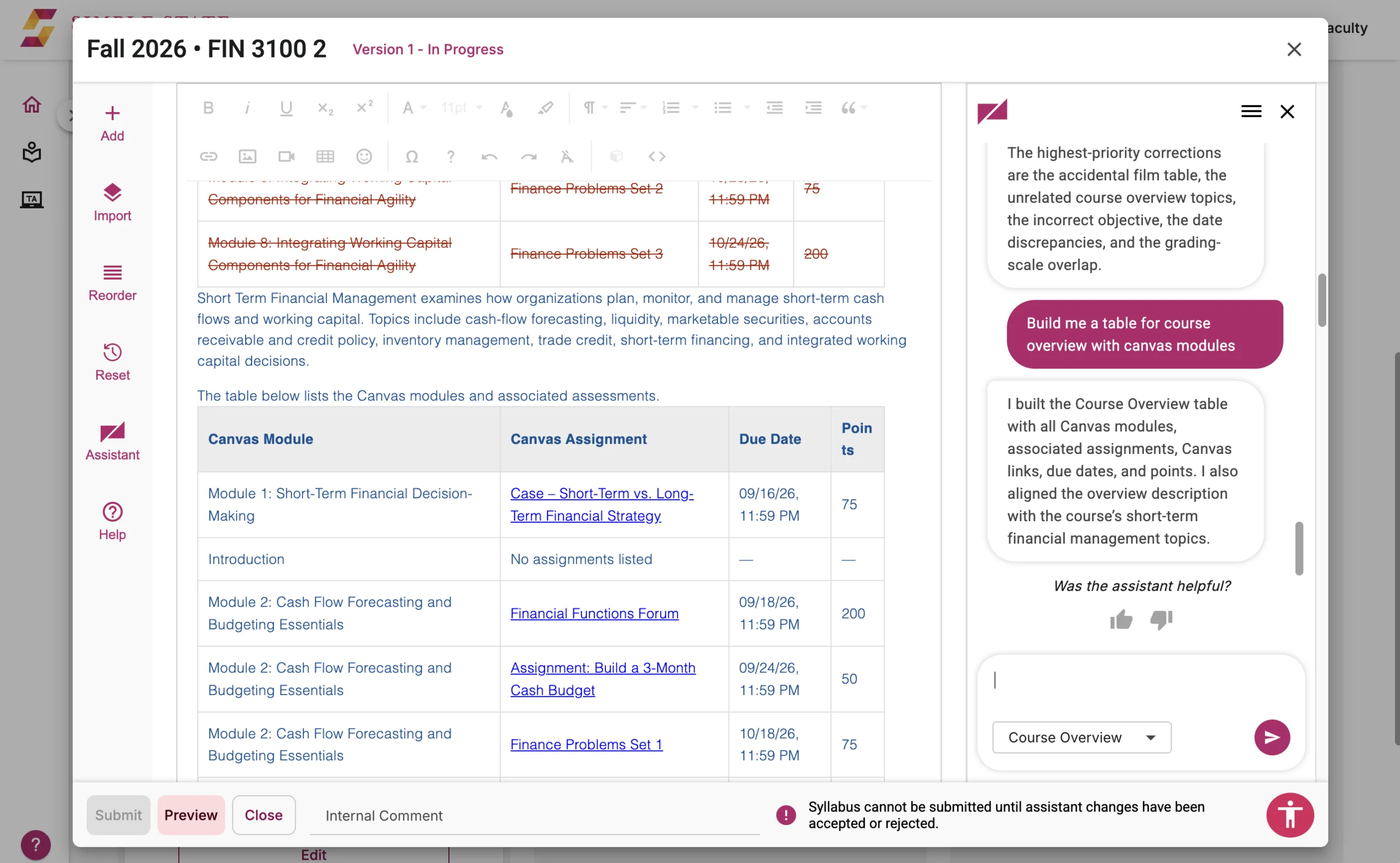Open the TA screen icon in left navigation
Image resolution: width=1400 pixels, height=863 pixels.
[31, 199]
